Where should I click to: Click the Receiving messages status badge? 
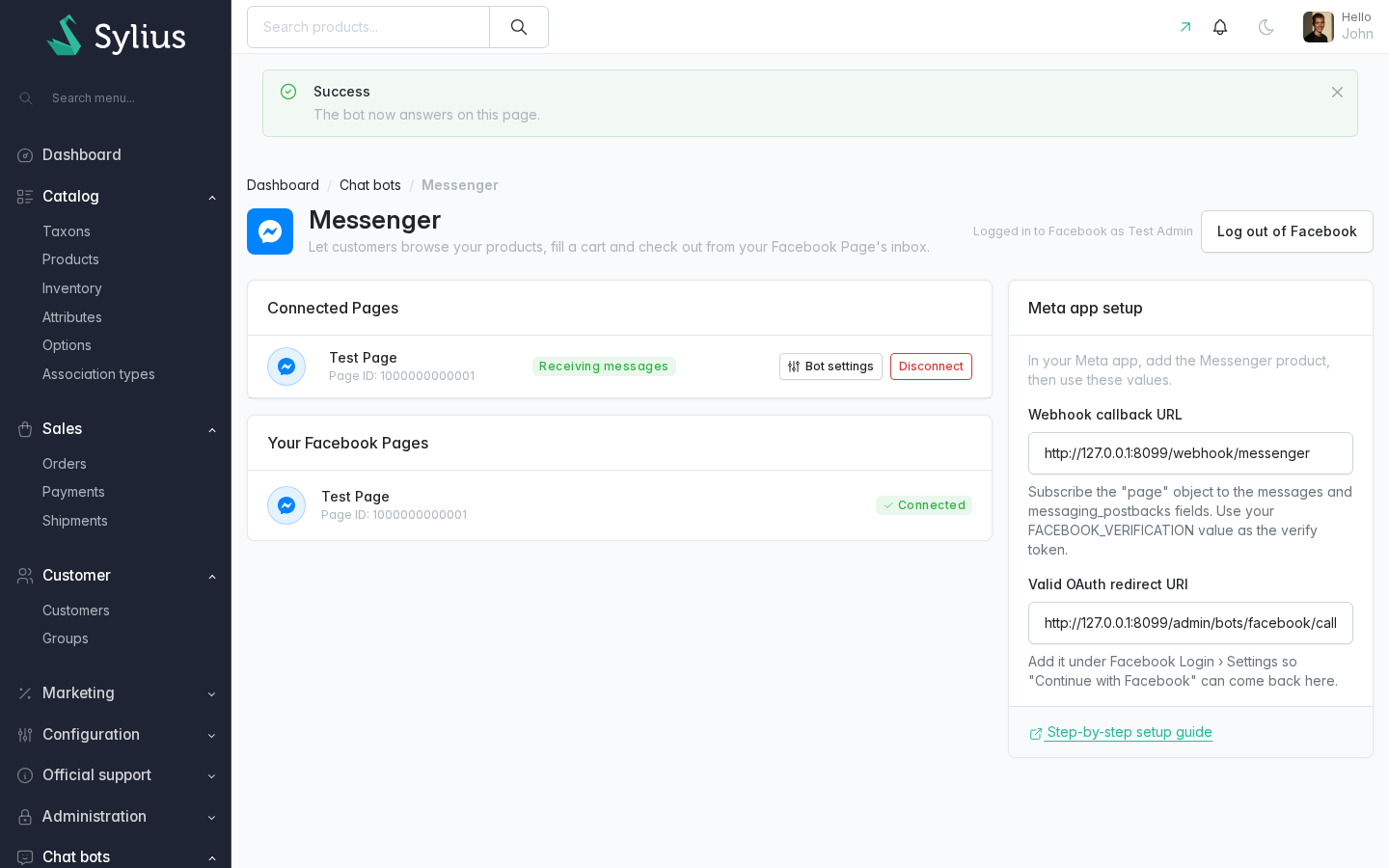tap(604, 366)
